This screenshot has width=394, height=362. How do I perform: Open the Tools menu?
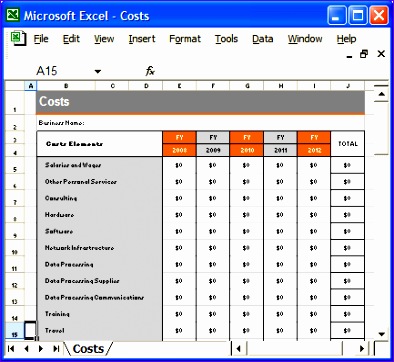pos(226,39)
